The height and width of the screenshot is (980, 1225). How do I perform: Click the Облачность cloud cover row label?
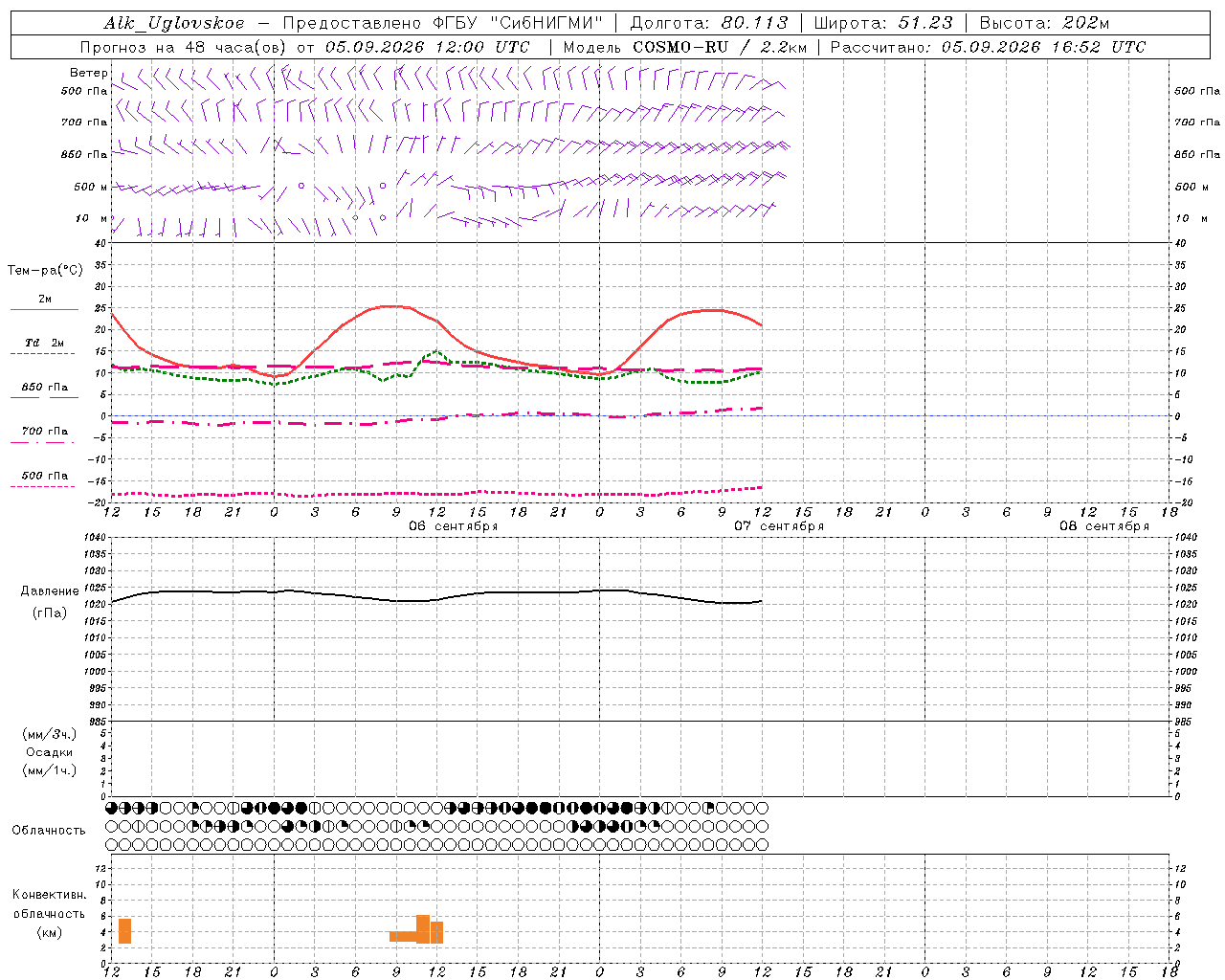click(x=49, y=830)
